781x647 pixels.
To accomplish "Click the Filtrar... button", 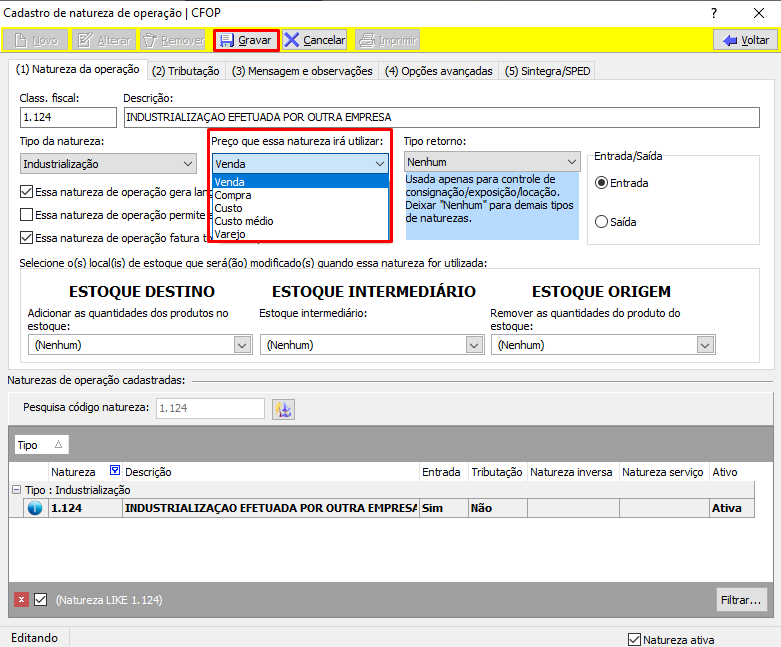I will tap(741, 600).
